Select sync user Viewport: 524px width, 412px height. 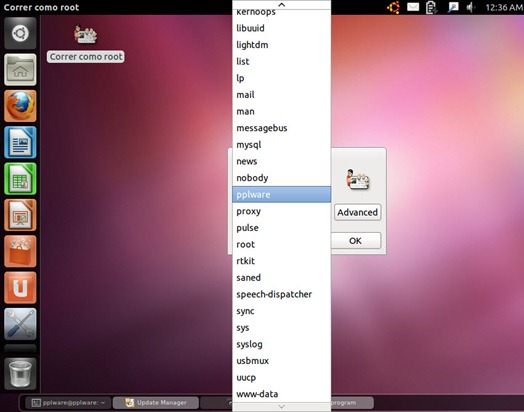(x=282, y=311)
